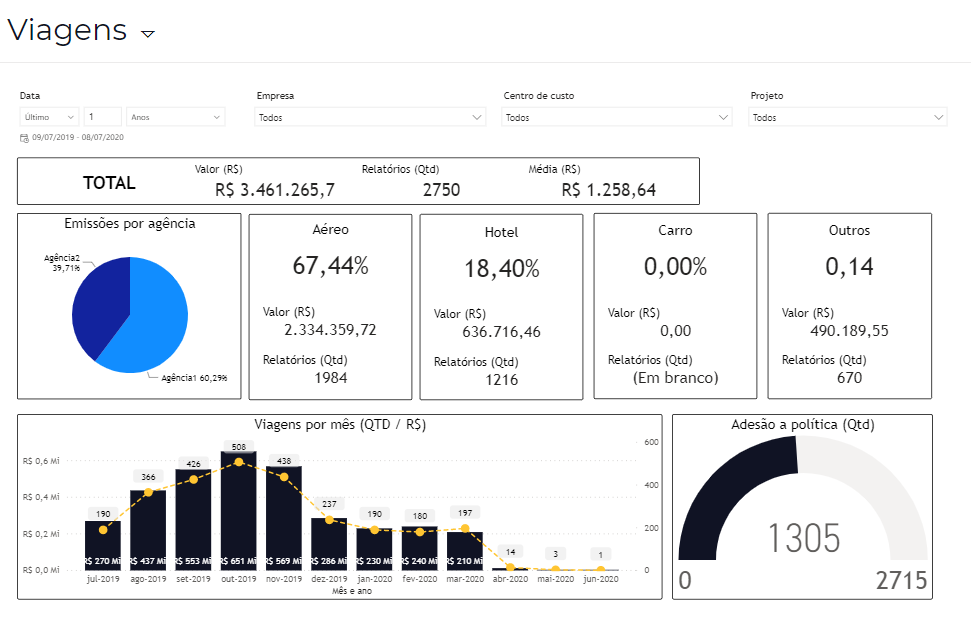Click the jul-2019 bar in Viagens por mês

point(103,545)
